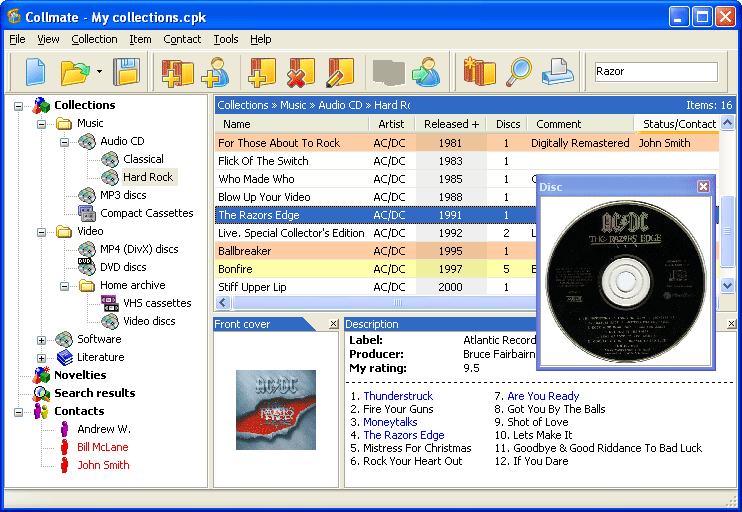Select the Classical collection disc icon
Image resolution: width=742 pixels, height=512 pixels.
pyautogui.click(x=110, y=159)
